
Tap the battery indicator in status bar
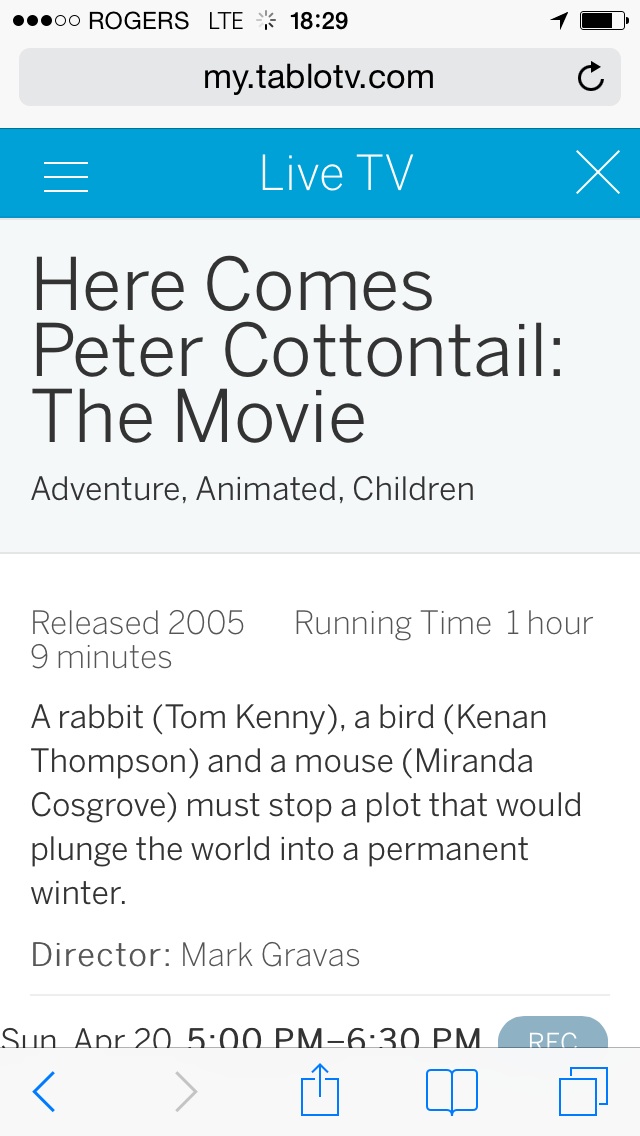coord(602,20)
